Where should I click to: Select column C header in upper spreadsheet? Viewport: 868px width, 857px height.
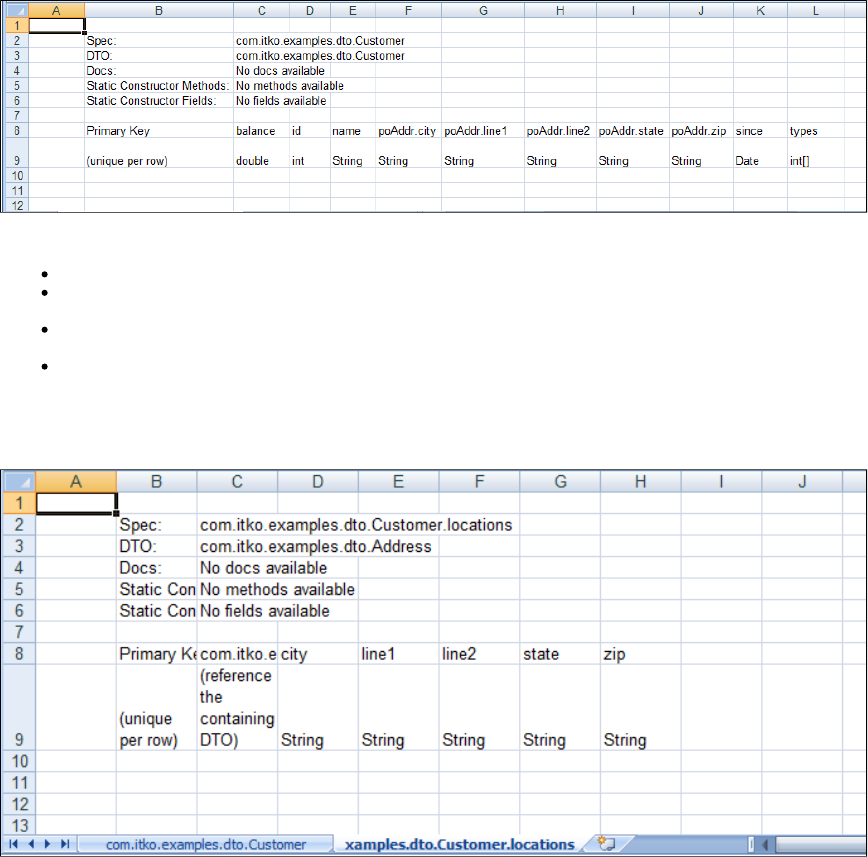pyautogui.click(x=261, y=11)
